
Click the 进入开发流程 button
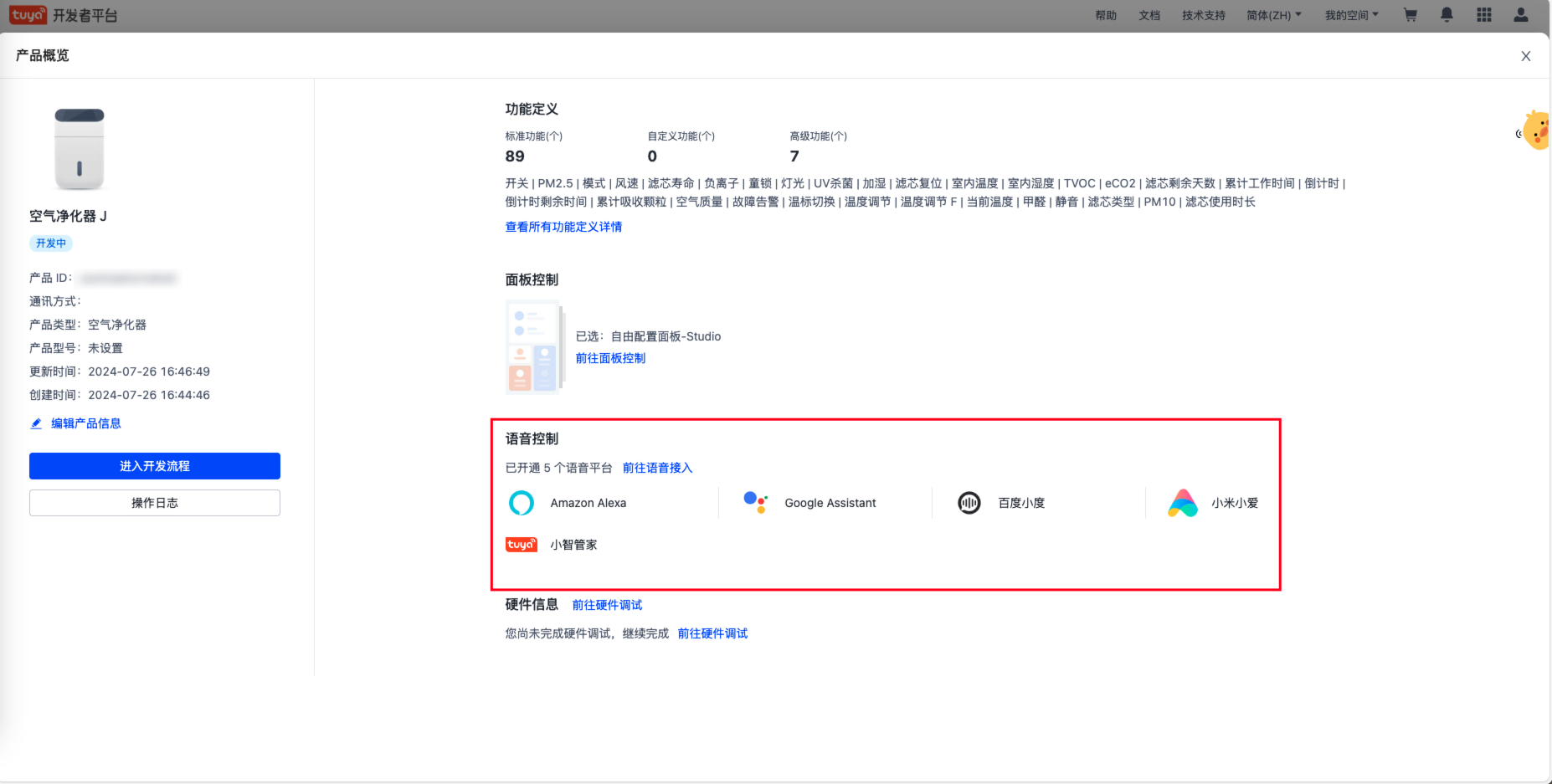155,466
